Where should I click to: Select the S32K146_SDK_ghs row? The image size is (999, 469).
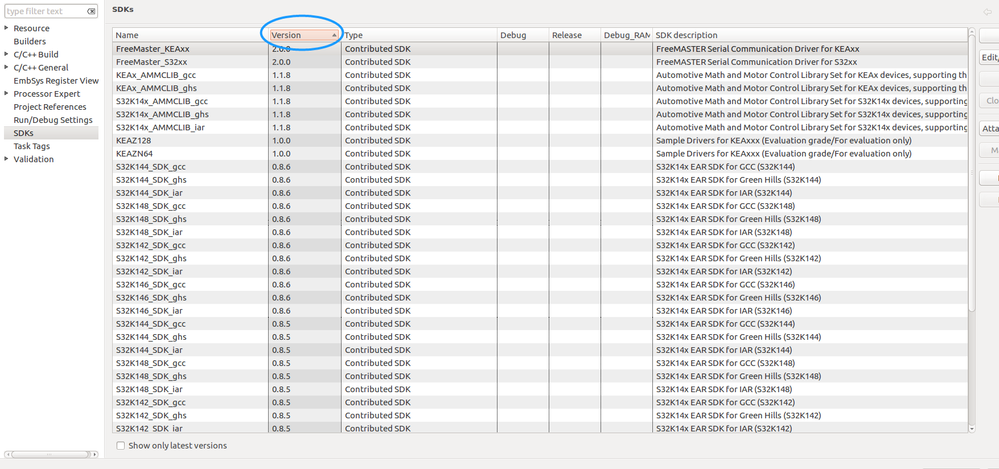pos(540,298)
